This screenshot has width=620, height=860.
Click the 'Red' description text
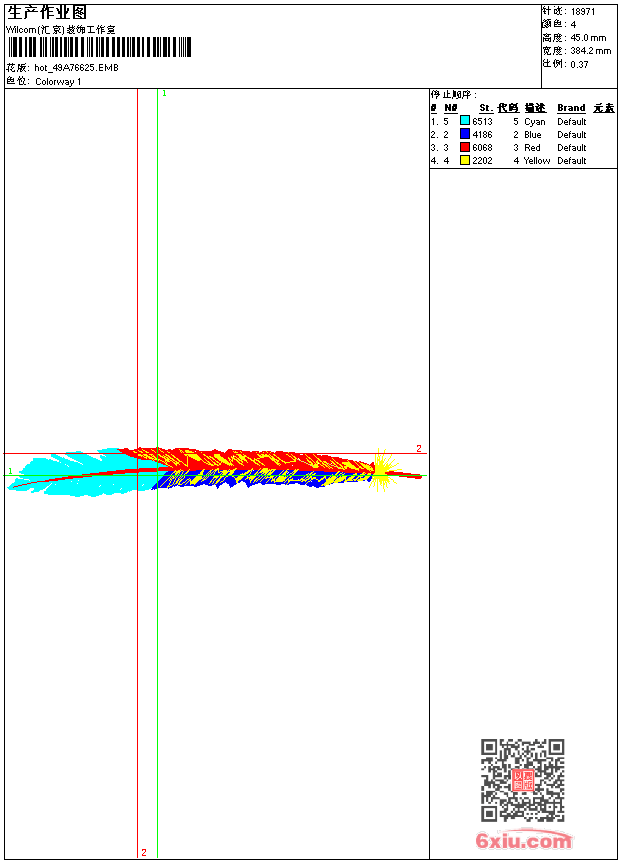pyautogui.click(x=532, y=148)
